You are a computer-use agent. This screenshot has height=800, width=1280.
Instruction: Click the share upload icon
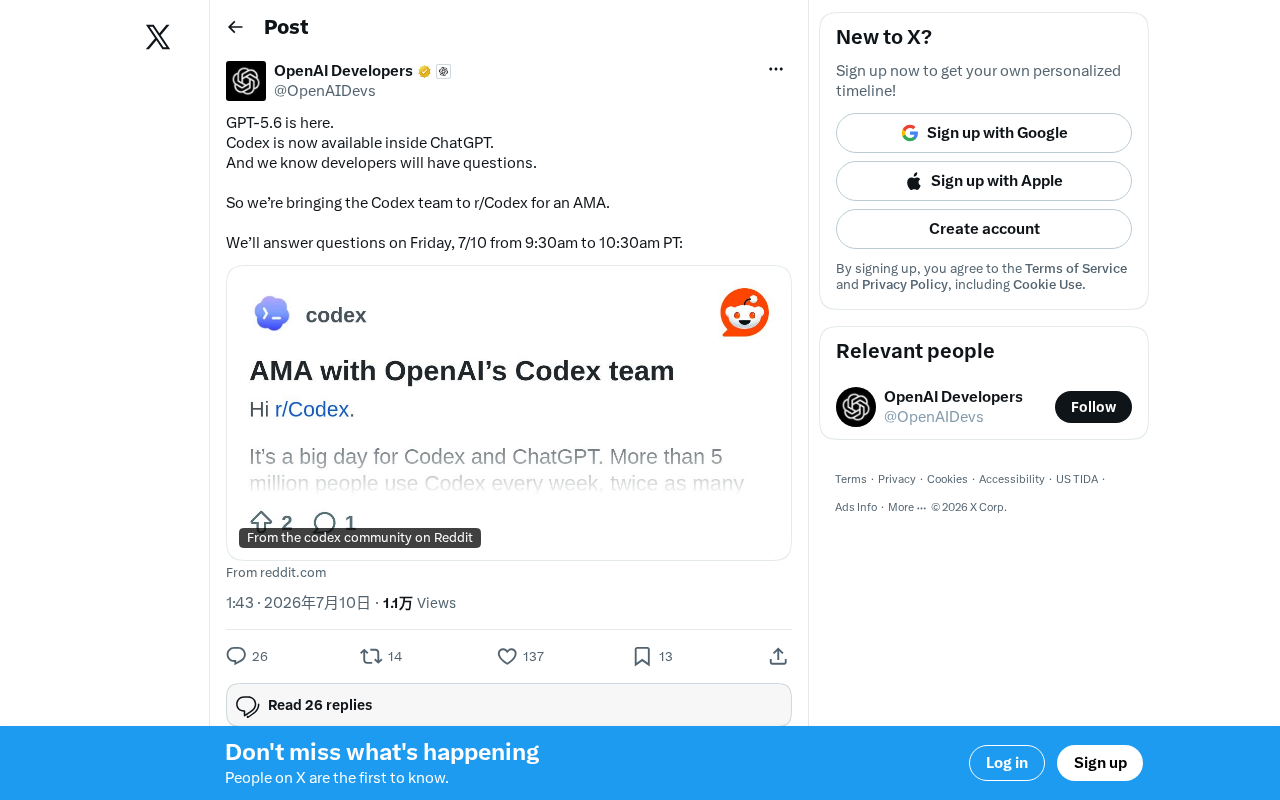coord(778,656)
